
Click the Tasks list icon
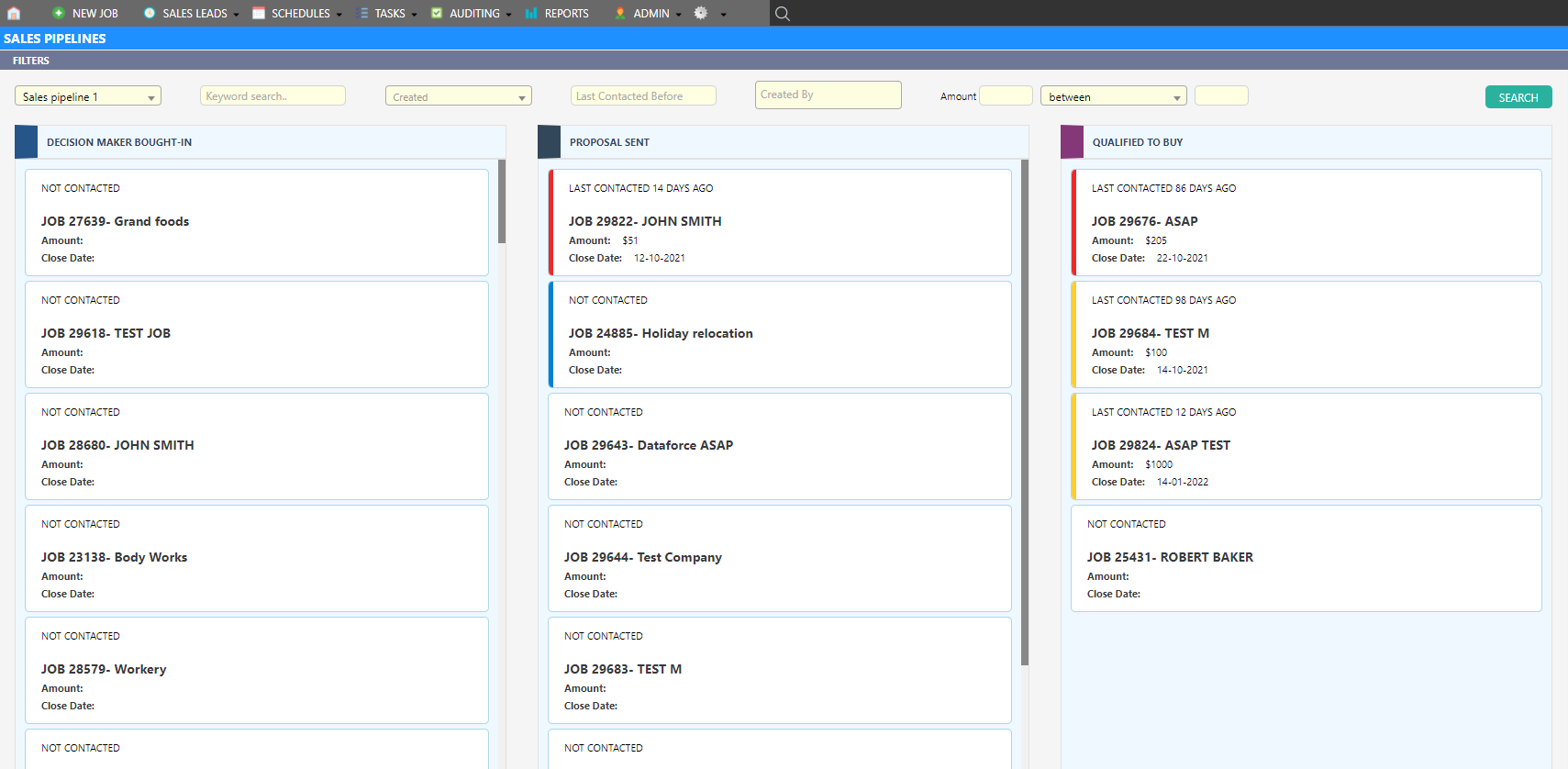click(x=363, y=13)
